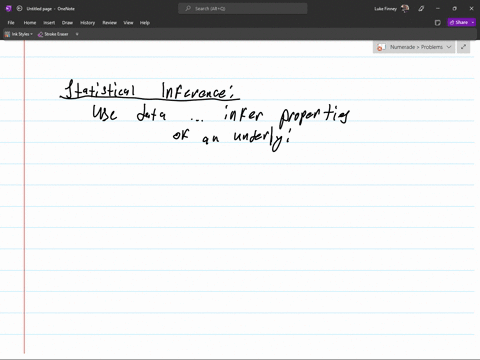Open the Draw ribbon tab
This screenshot has height=360, width=480.
pyautogui.click(x=67, y=23)
